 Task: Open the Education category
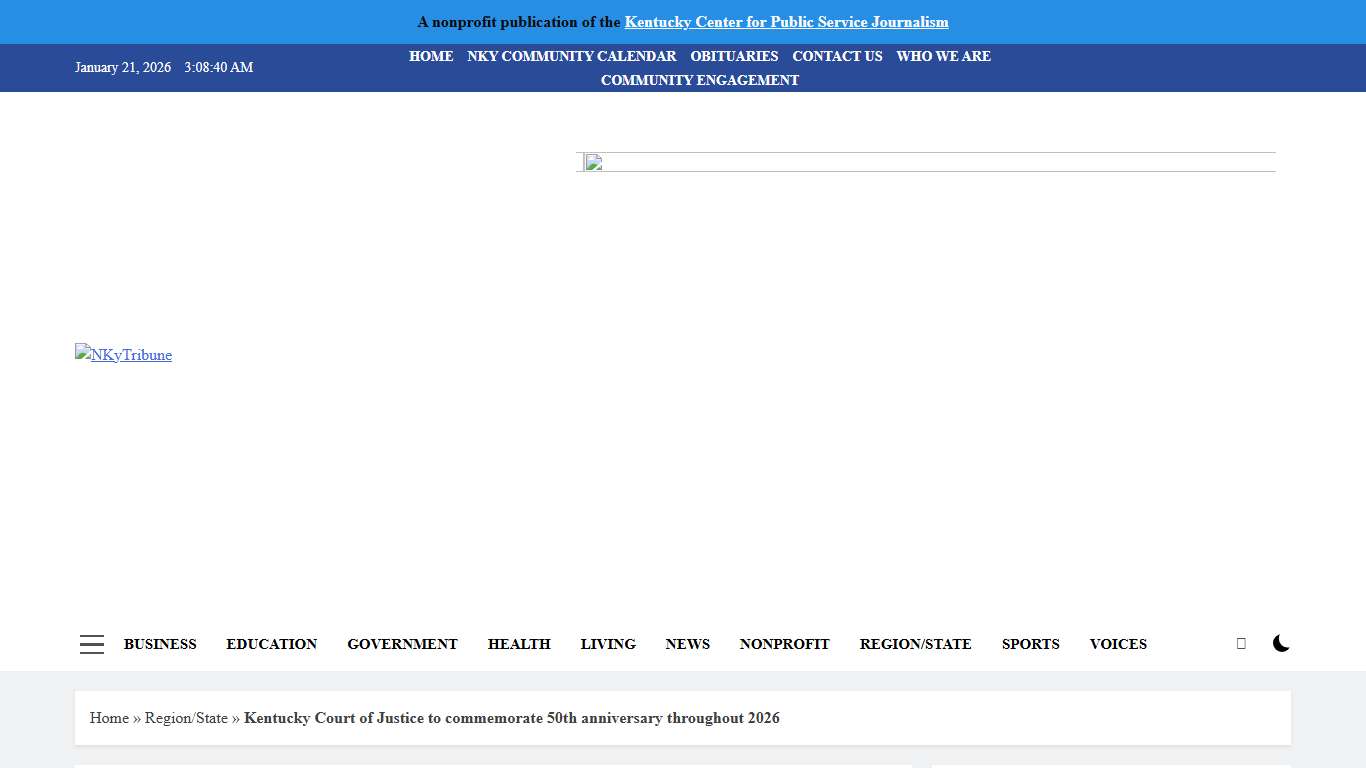click(x=271, y=644)
